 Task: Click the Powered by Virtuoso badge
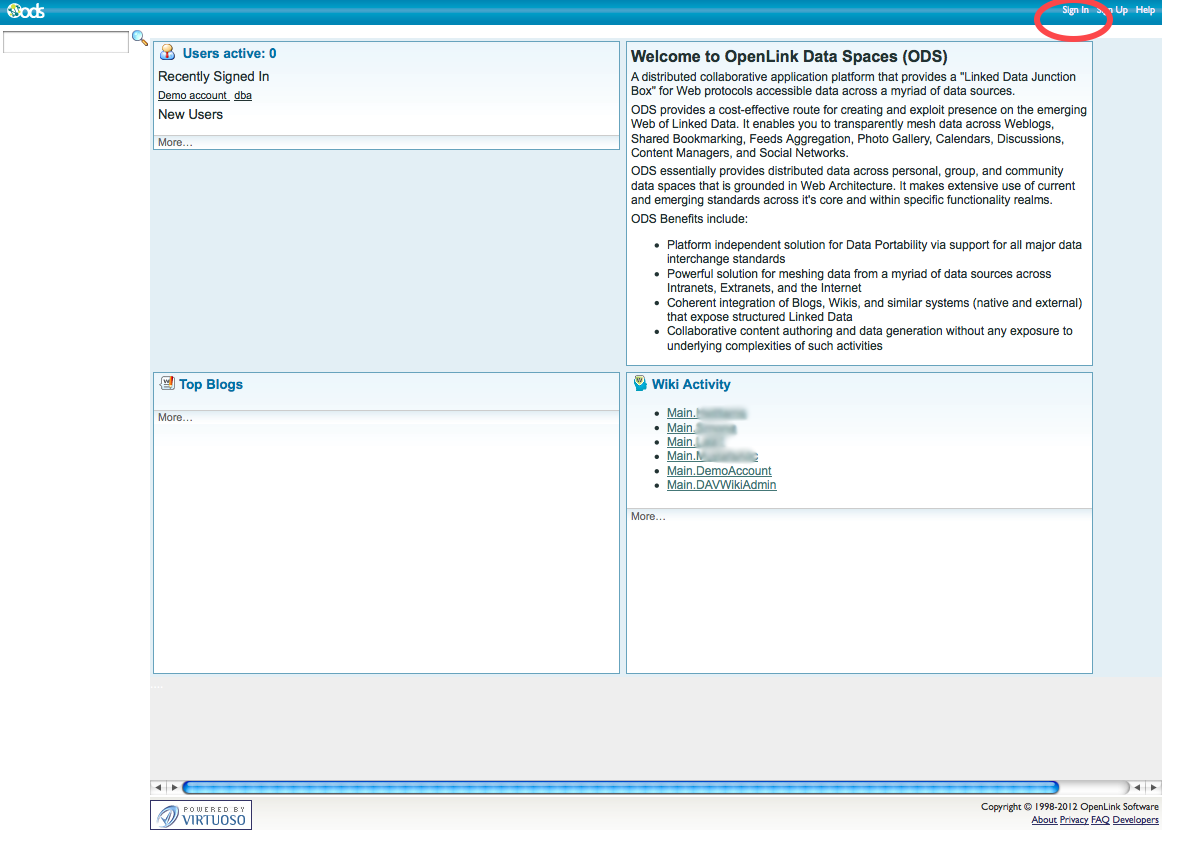pos(201,815)
